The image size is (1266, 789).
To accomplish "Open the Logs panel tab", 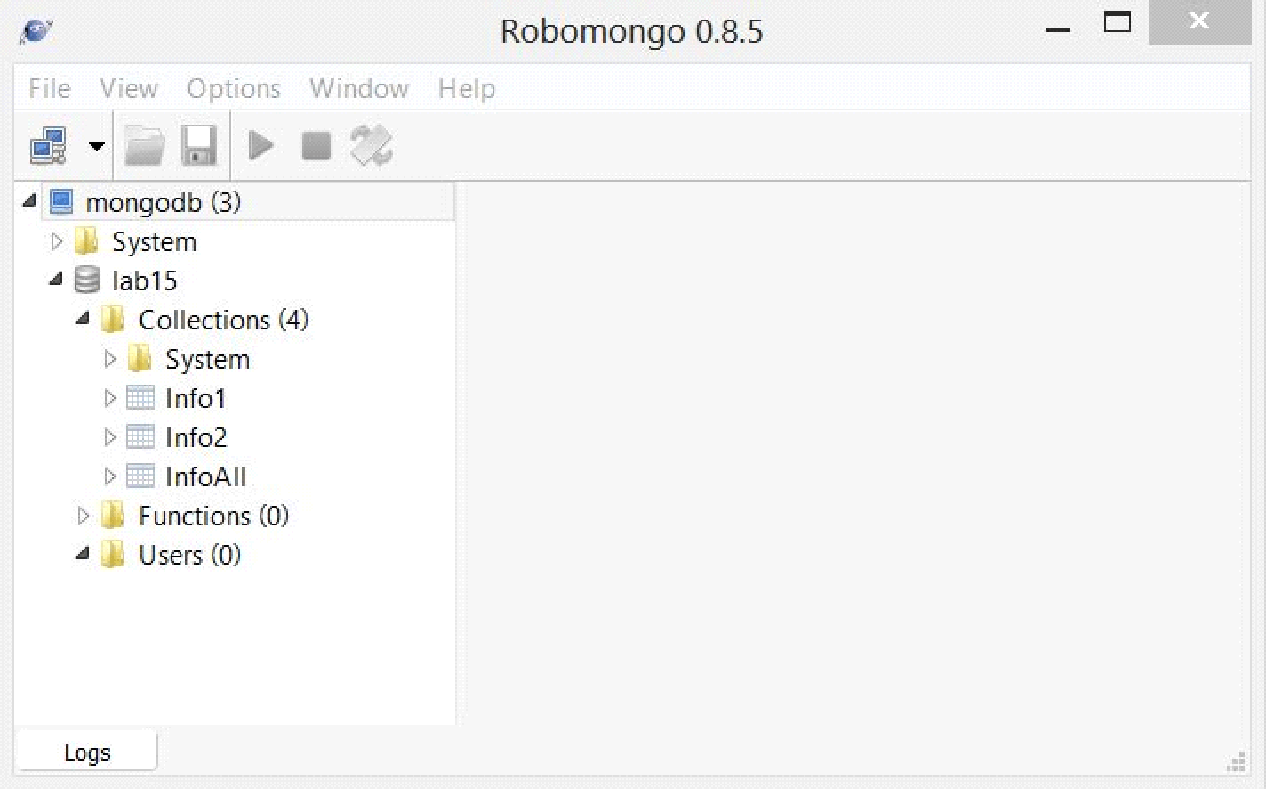I will tap(87, 752).
